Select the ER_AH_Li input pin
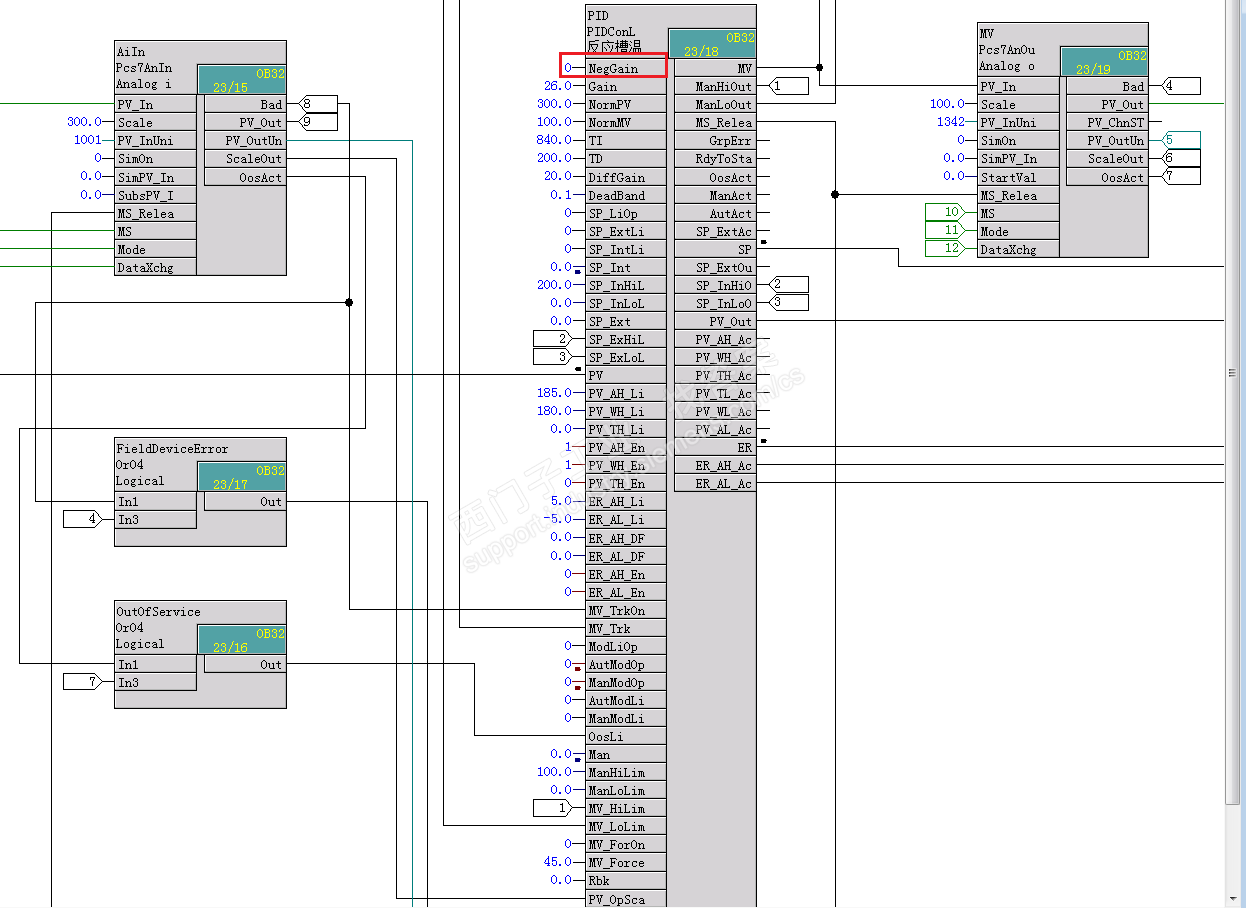 pyautogui.click(x=625, y=501)
